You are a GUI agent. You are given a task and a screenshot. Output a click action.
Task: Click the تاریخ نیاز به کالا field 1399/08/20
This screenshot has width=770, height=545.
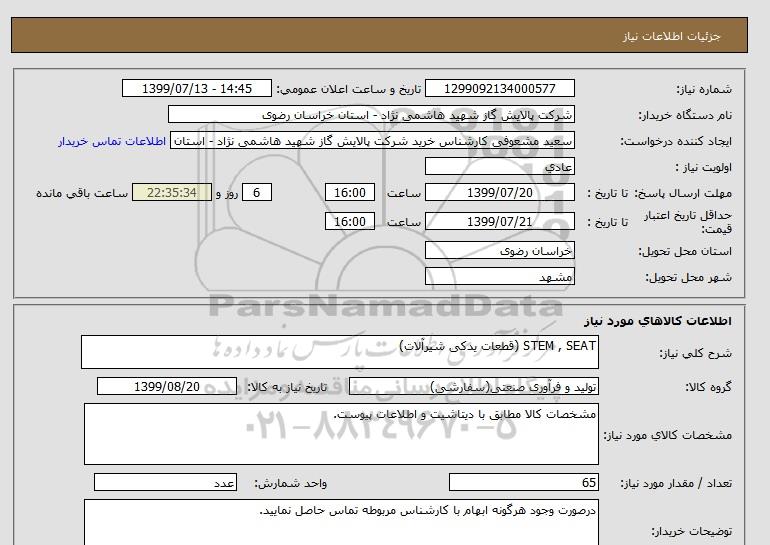click(x=167, y=386)
